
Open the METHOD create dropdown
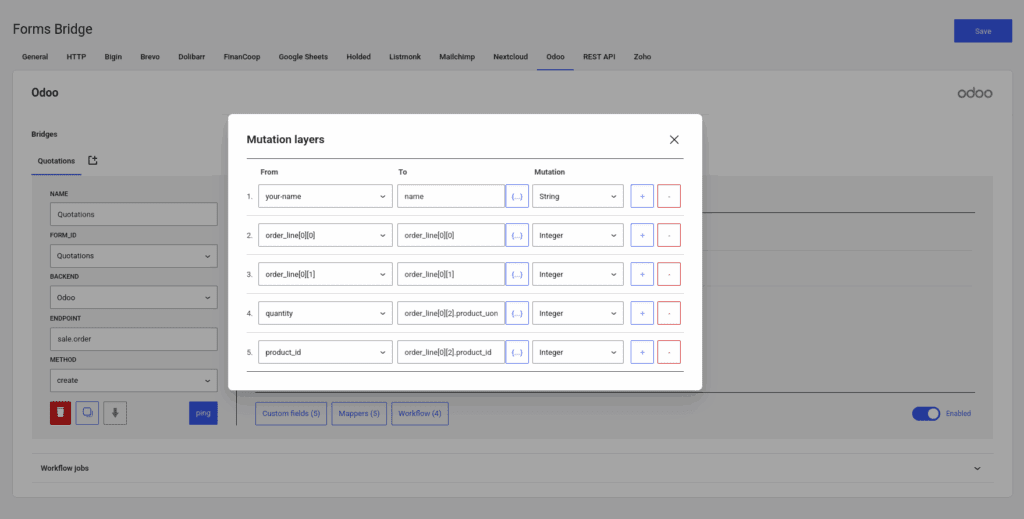click(134, 380)
